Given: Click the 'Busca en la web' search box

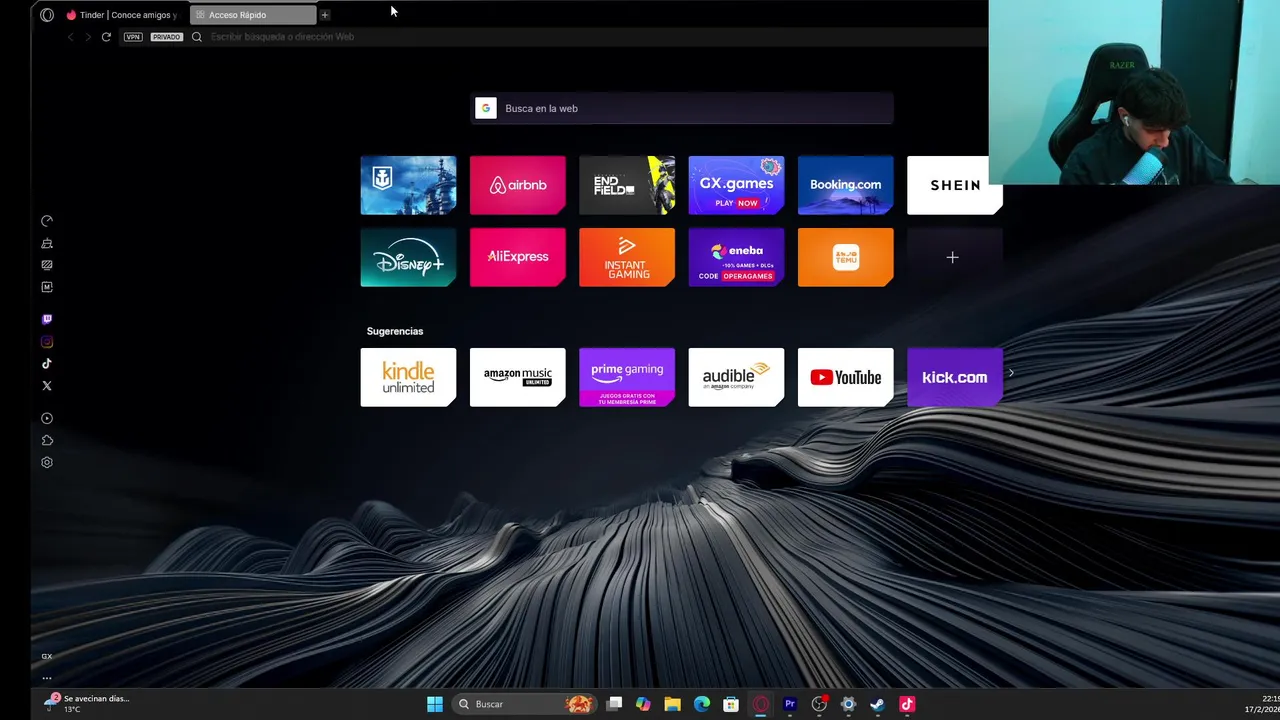Looking at the screenshot, I should coord(682,108).
